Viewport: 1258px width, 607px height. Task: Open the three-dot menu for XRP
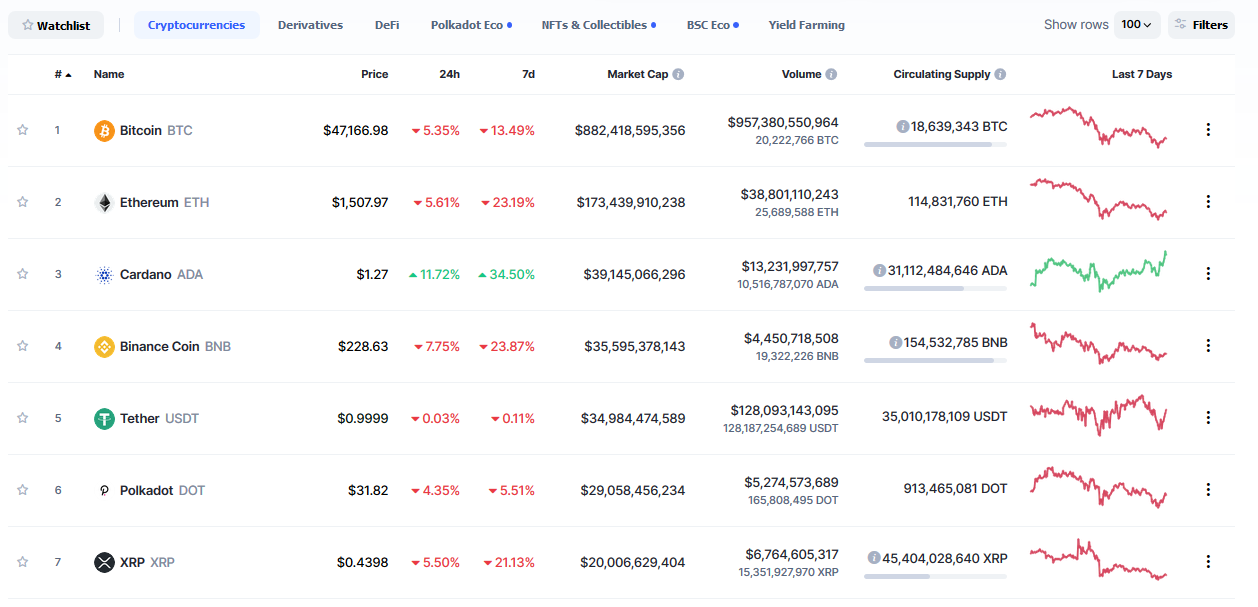click(x=1208, y=562)
